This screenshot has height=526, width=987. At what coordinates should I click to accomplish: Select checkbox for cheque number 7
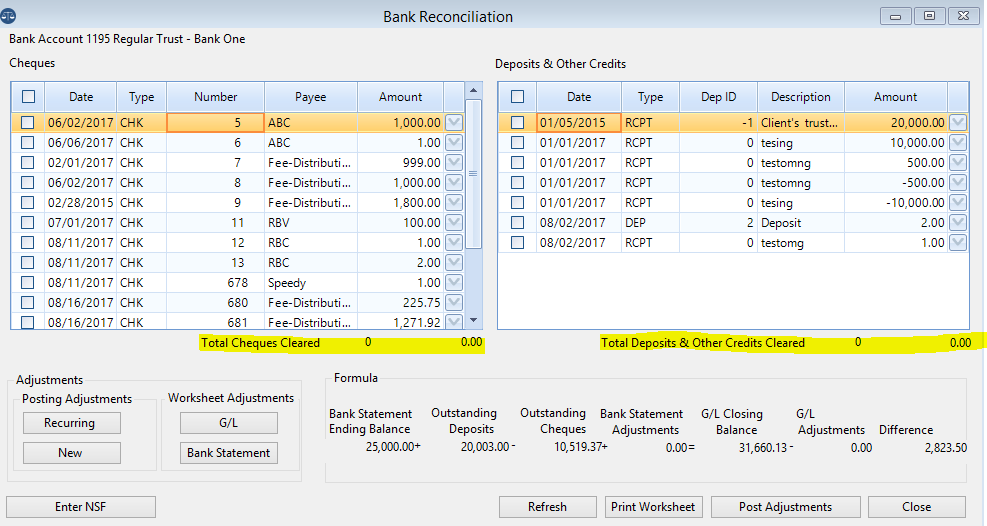pyautogui.click(x=28, y=163)
